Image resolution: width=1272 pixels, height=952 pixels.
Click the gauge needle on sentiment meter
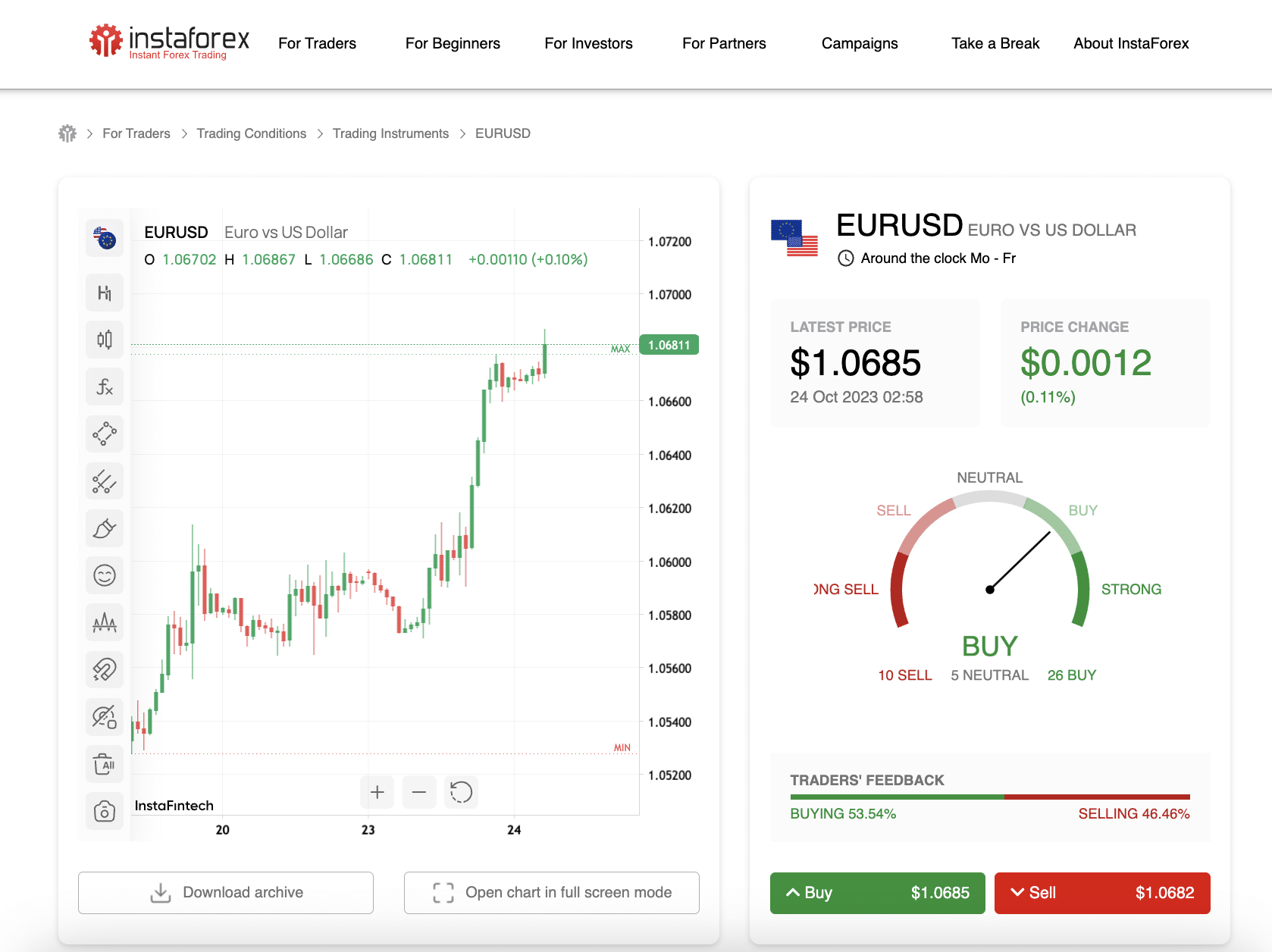1020,561
